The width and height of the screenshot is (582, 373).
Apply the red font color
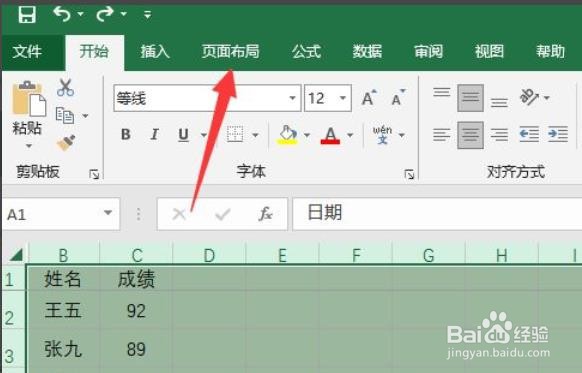330,135
